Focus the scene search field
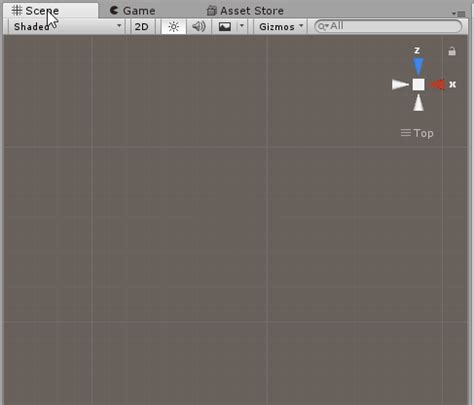This screenshot has height=405, width=474. pos(388,26)
